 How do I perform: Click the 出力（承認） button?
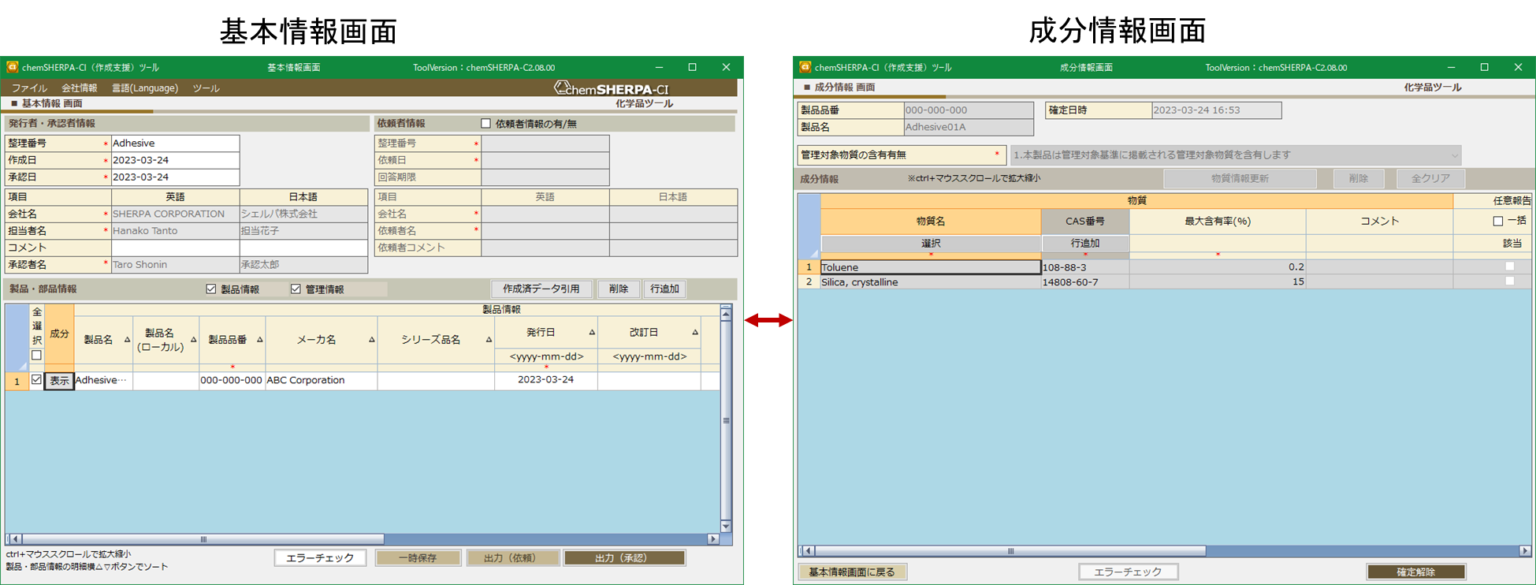[x=624, y=558]
